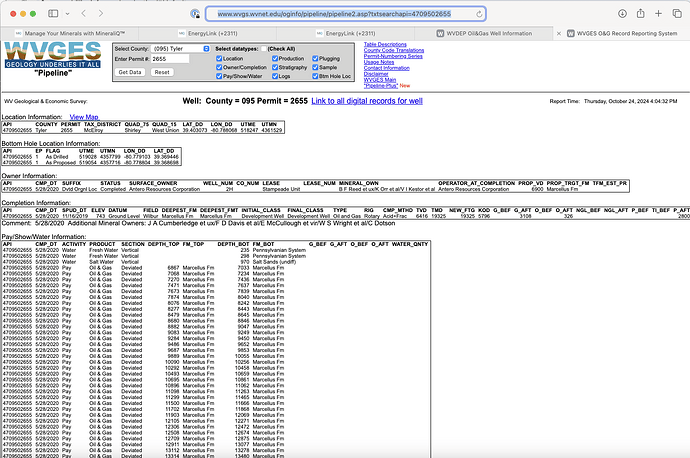Switch to Manage Your Minerals with MineralIQ tab
Screen dimensions: 690x458
click(70, 33)
